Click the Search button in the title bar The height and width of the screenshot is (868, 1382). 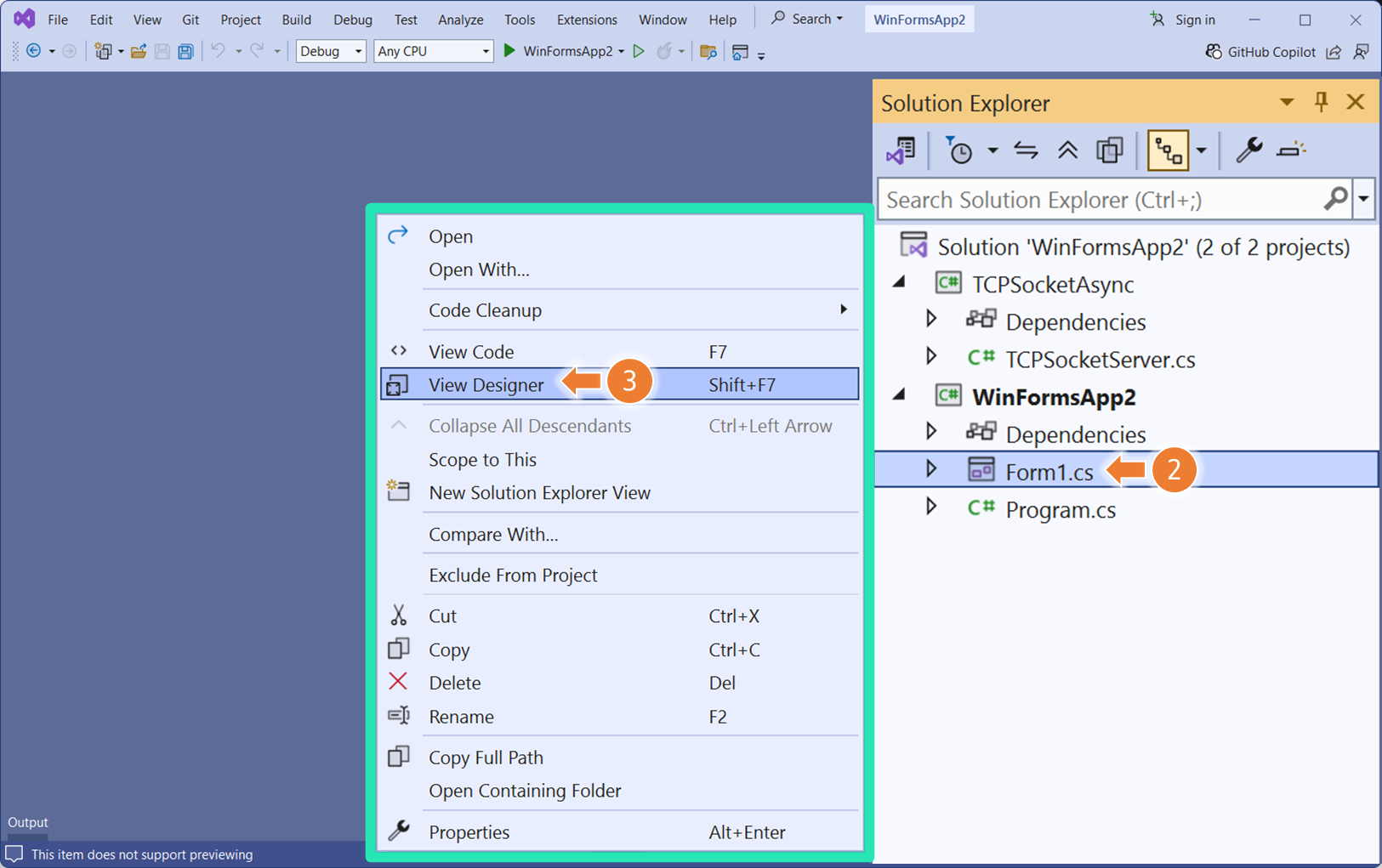point(806,19)
